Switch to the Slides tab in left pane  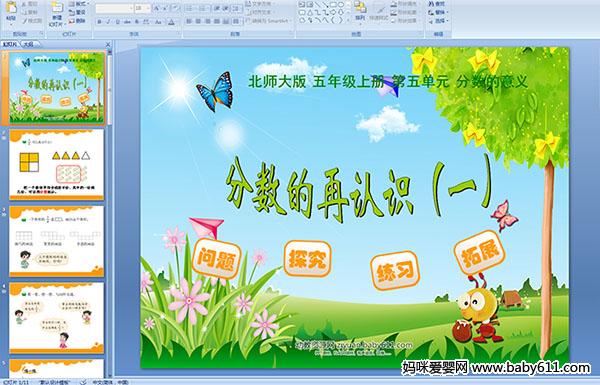tap(10, 44)
